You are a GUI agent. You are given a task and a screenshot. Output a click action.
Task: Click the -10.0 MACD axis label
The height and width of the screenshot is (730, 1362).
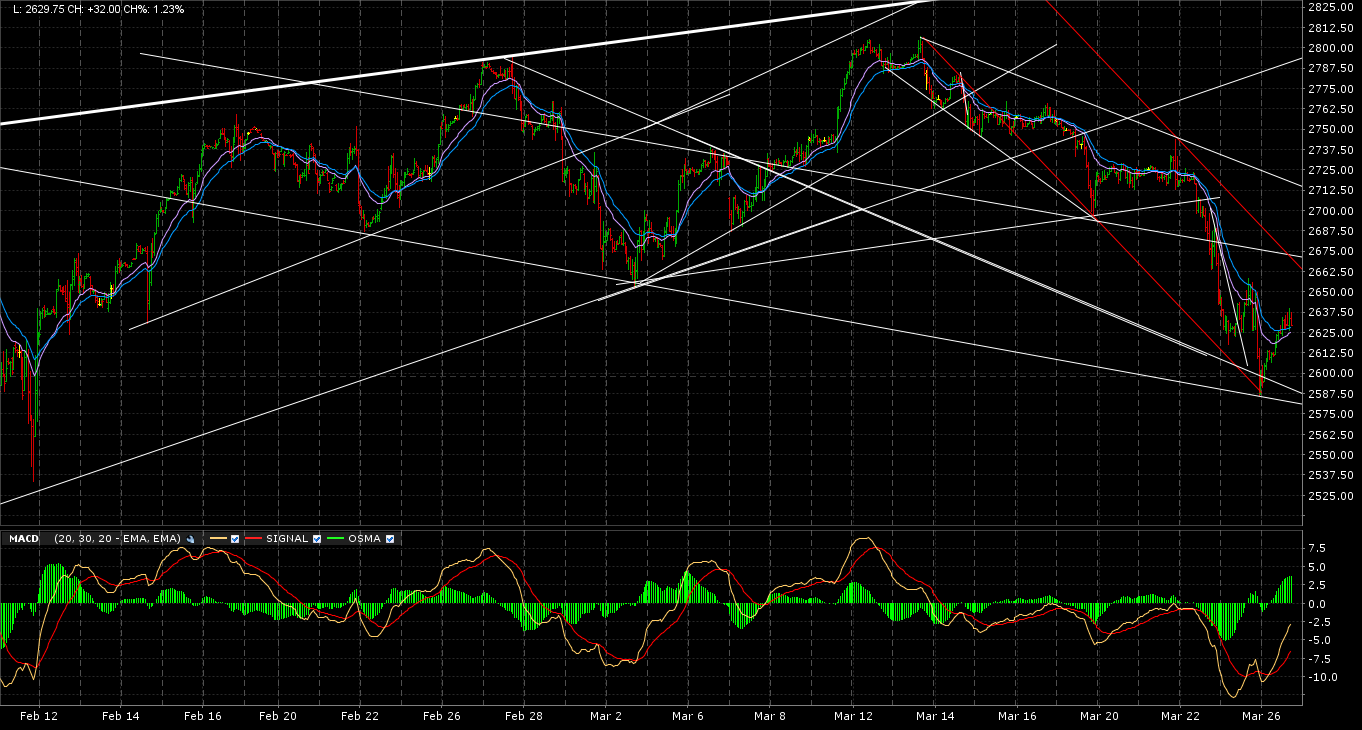pos(1322,677)
